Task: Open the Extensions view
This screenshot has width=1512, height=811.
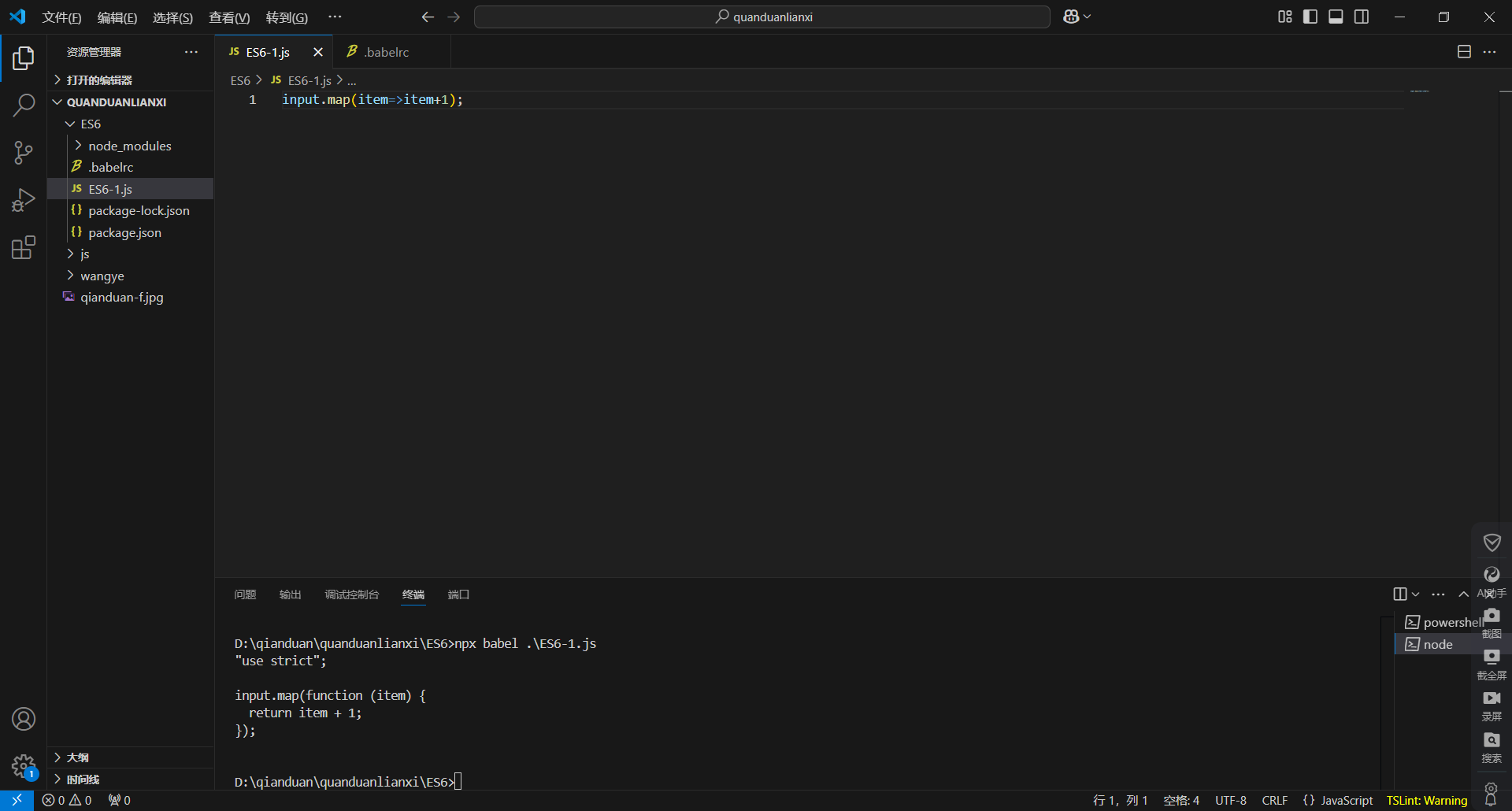Action: coord(24,247)
